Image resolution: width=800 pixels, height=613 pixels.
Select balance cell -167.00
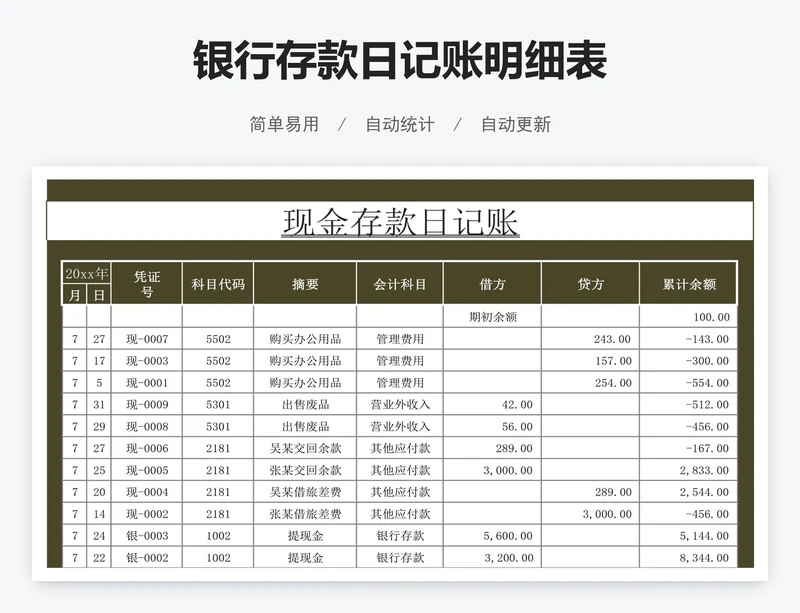[x=688, y=448]
